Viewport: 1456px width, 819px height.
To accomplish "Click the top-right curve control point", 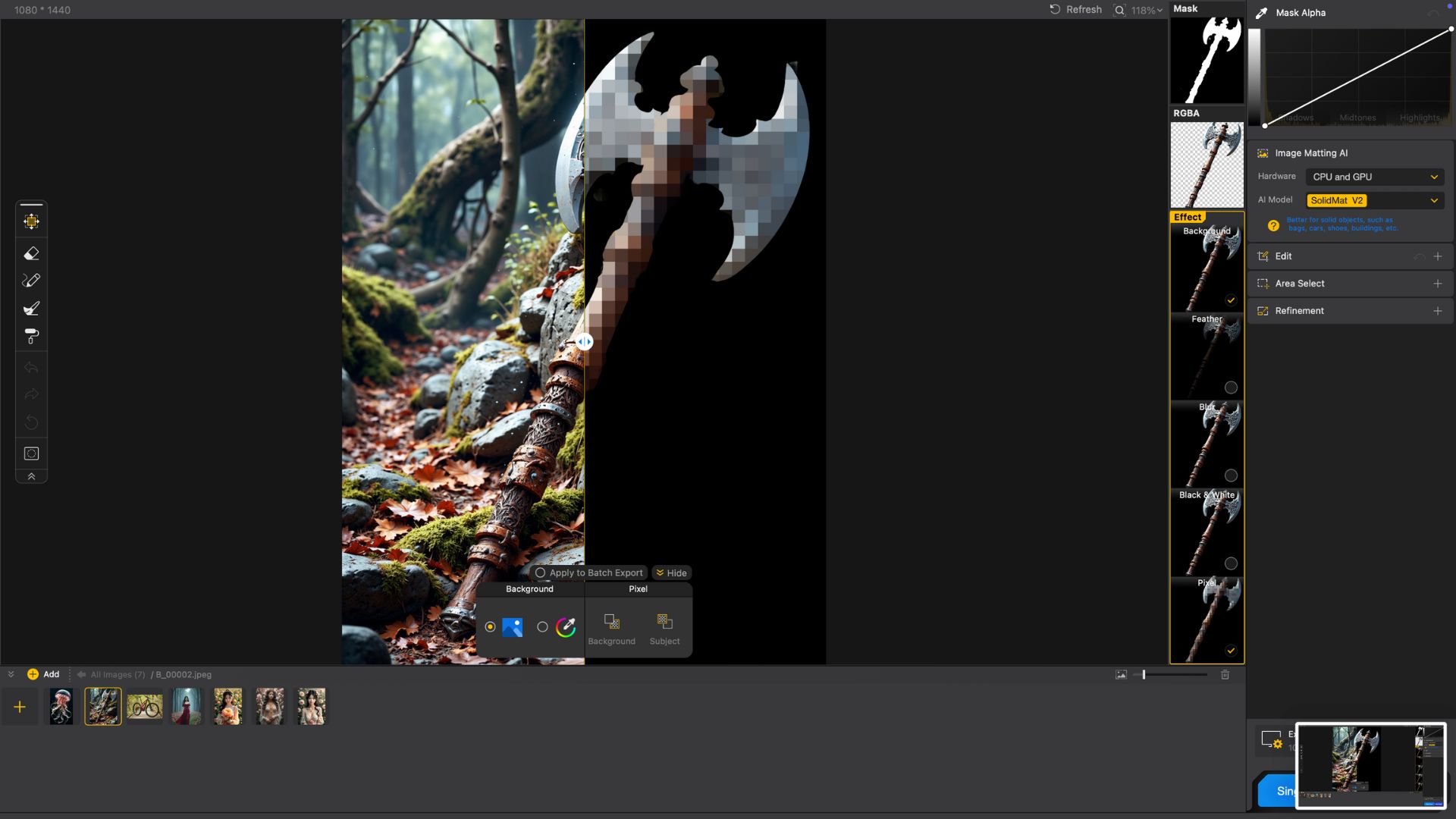I will click(1451, 29).
